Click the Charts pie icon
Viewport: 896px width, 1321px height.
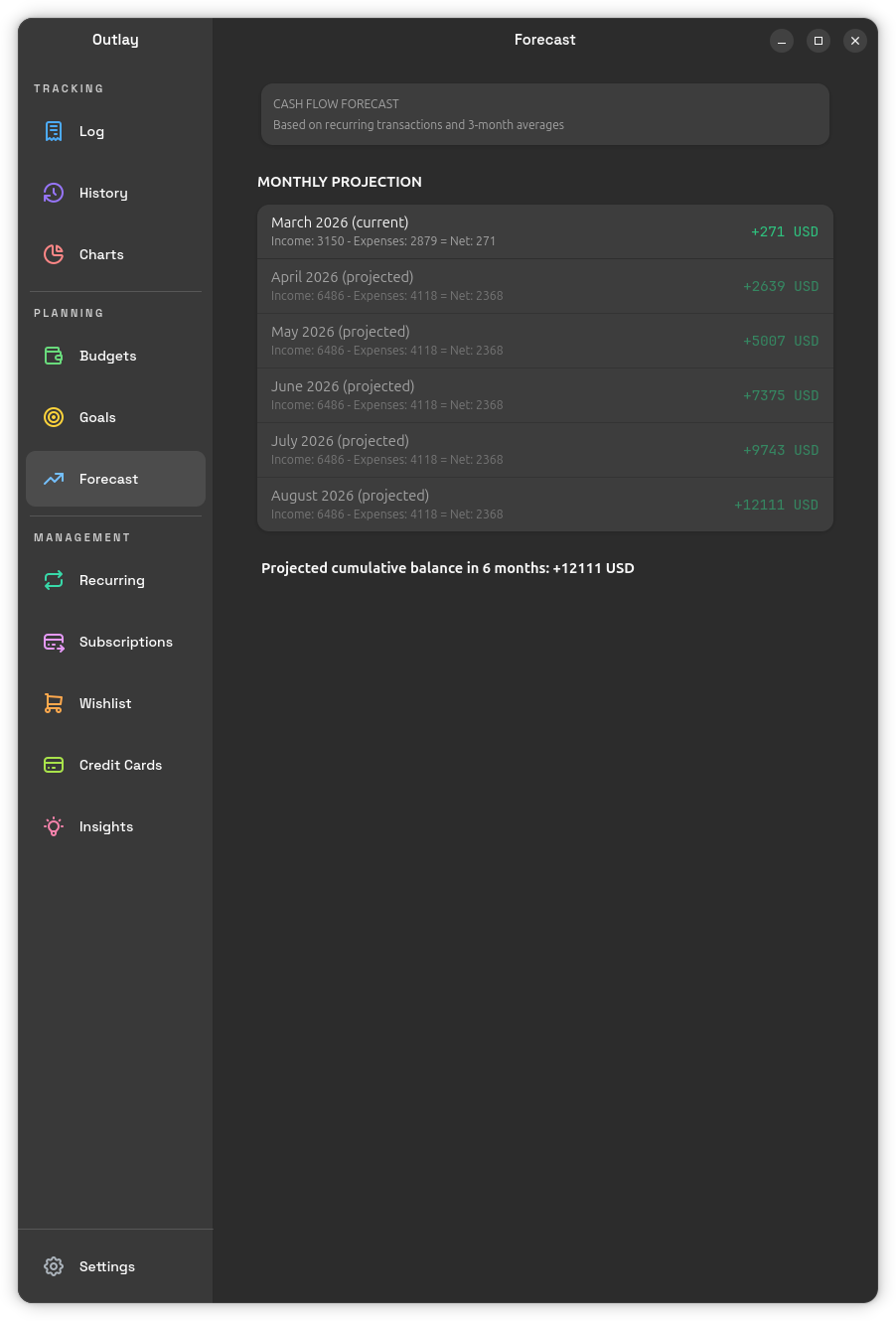[54, 254]
